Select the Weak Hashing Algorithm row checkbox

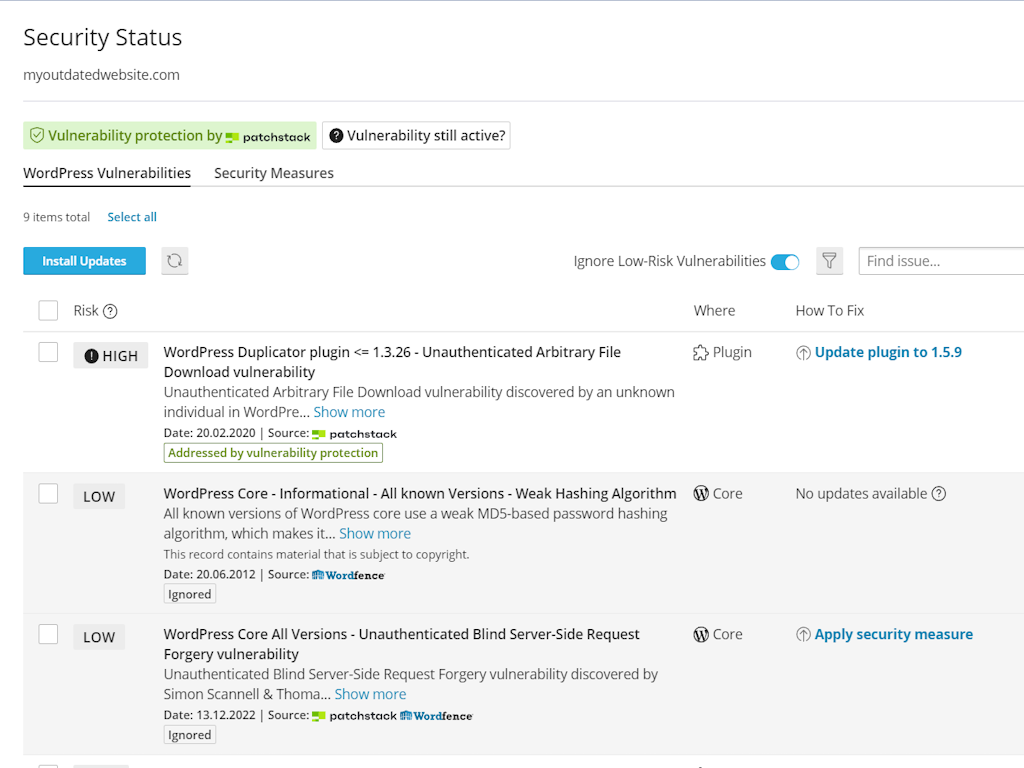pyautogui.click(x=48, y=493)
